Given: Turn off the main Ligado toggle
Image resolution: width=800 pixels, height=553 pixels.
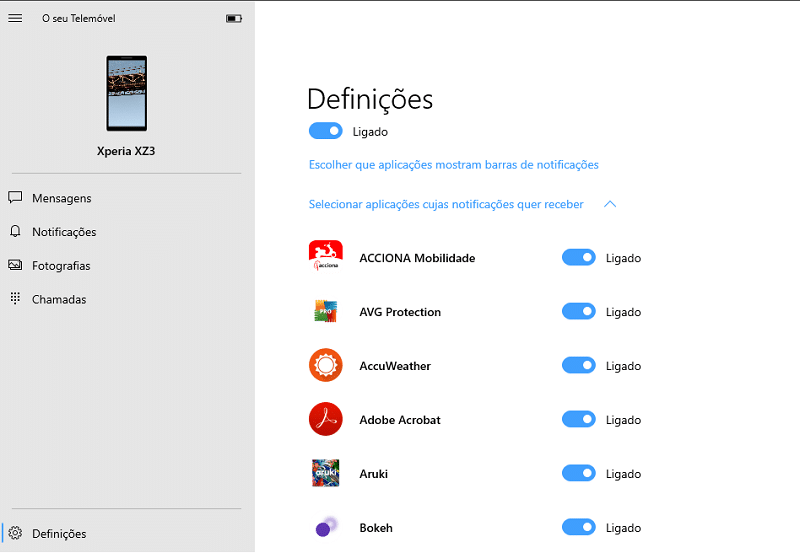Looking at the screenshot, I should click(326, 131).
